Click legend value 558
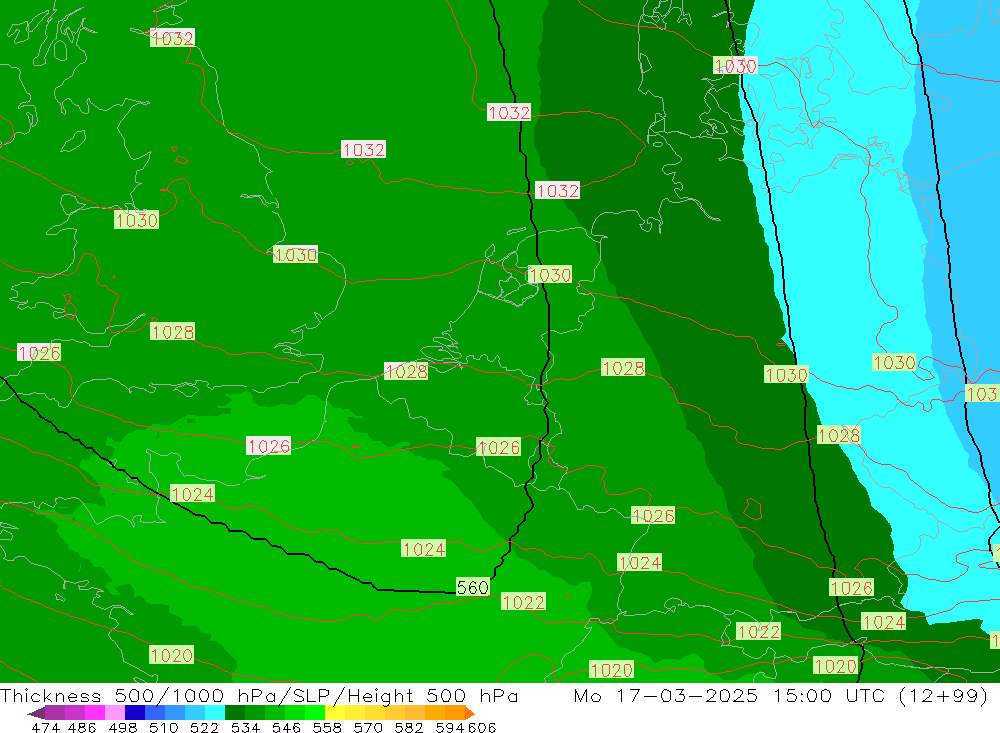1000x733 pixels. [x=326, y=727]
